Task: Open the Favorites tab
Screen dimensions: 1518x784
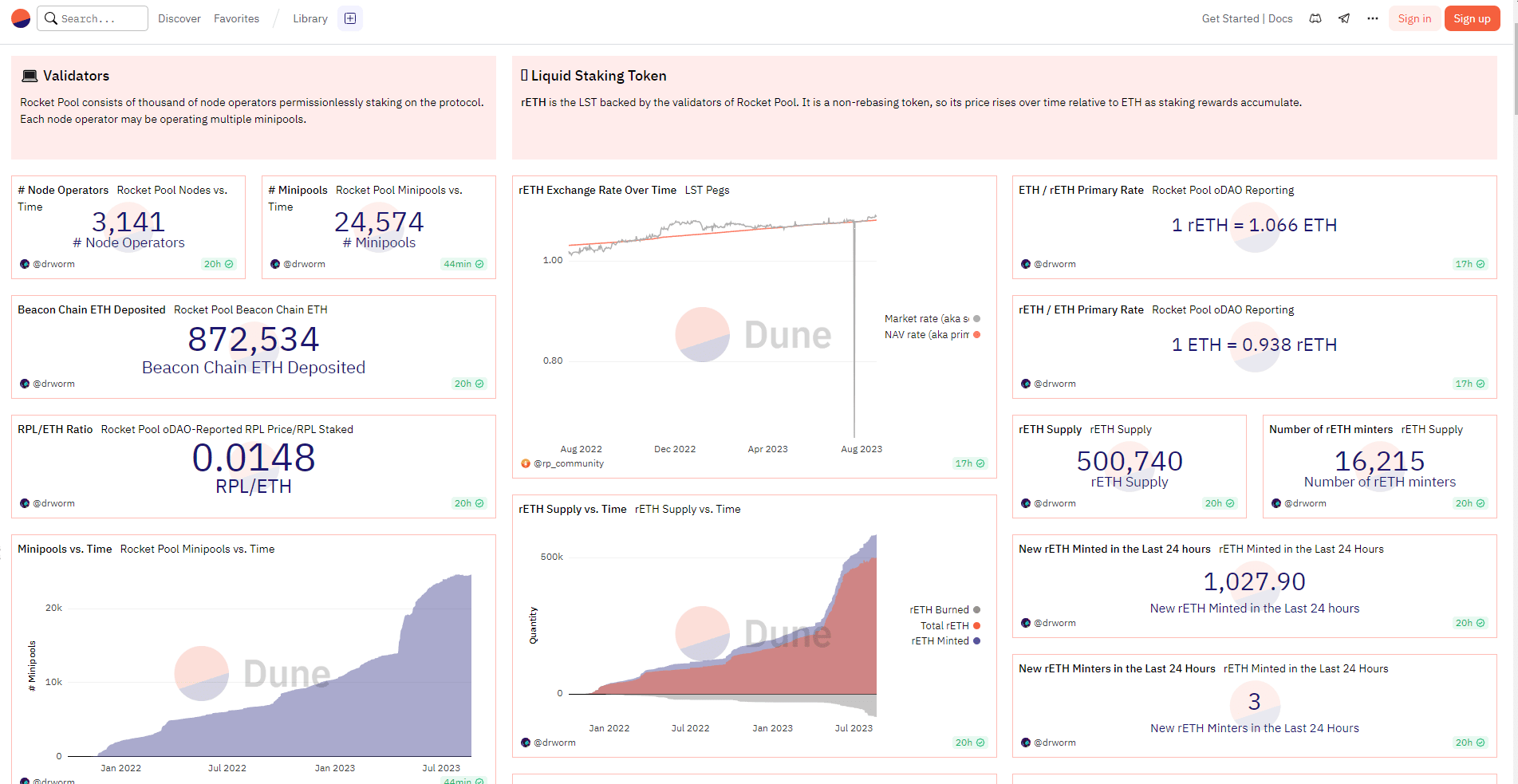Action: 236,18
